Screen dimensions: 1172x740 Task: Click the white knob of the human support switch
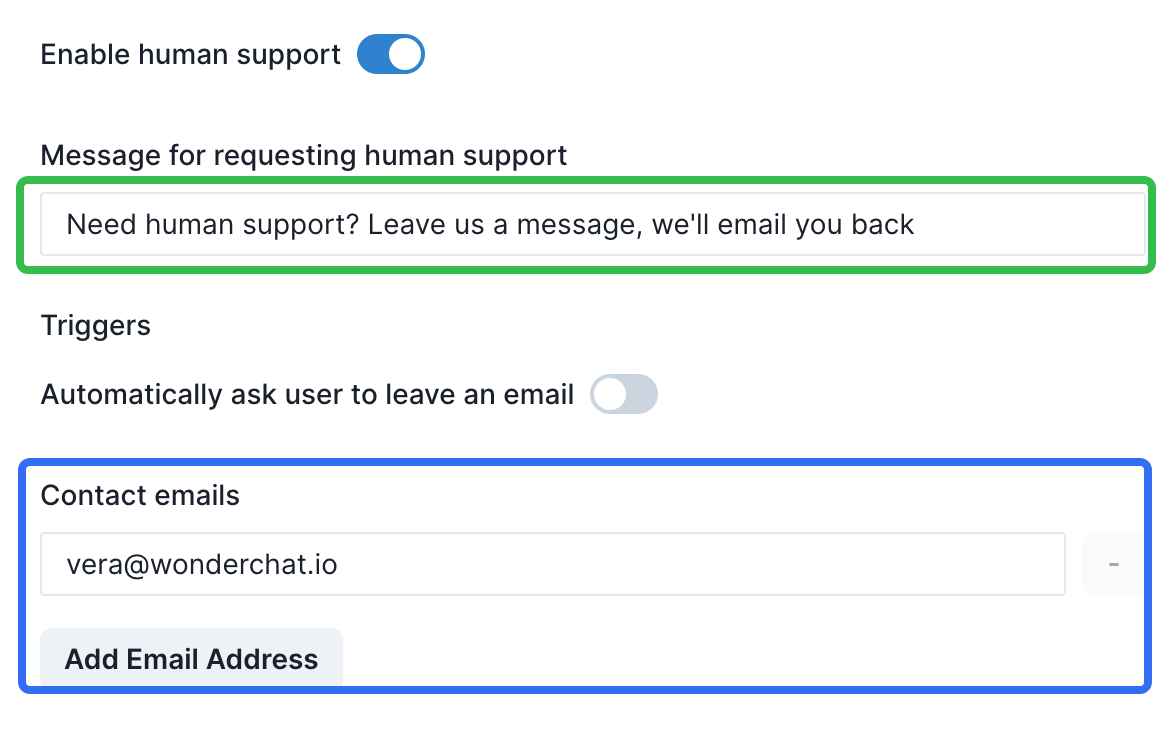click(405, 55)
